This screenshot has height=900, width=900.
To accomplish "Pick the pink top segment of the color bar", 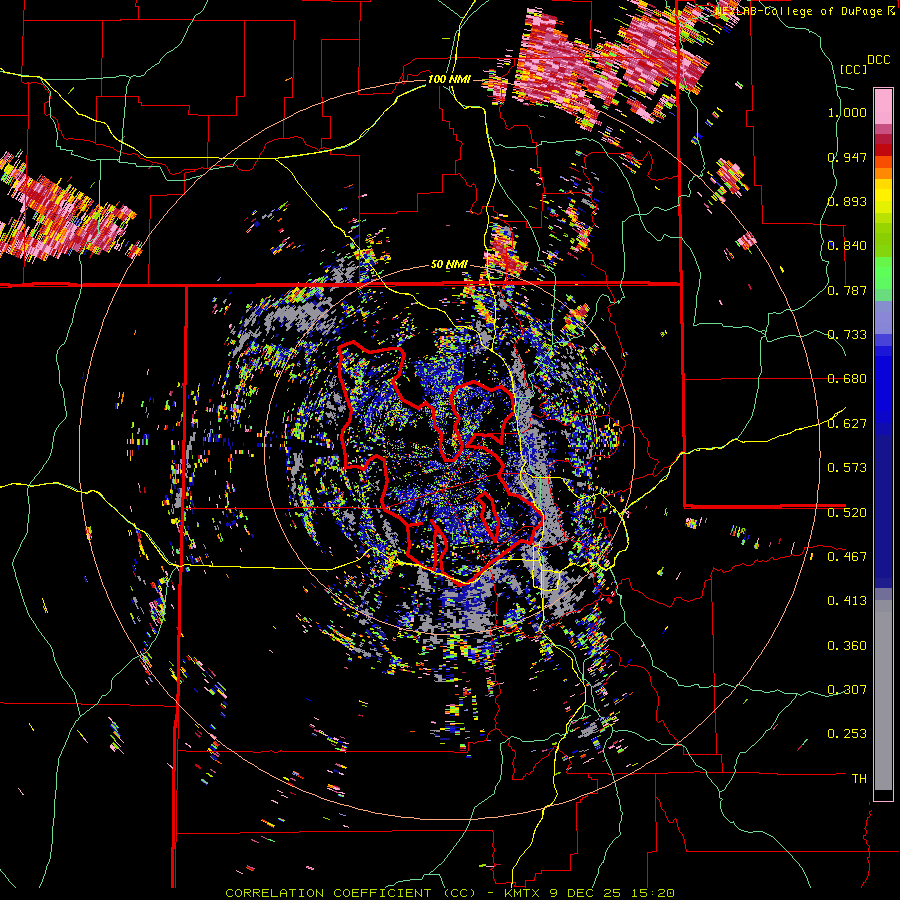I will 883,106.
